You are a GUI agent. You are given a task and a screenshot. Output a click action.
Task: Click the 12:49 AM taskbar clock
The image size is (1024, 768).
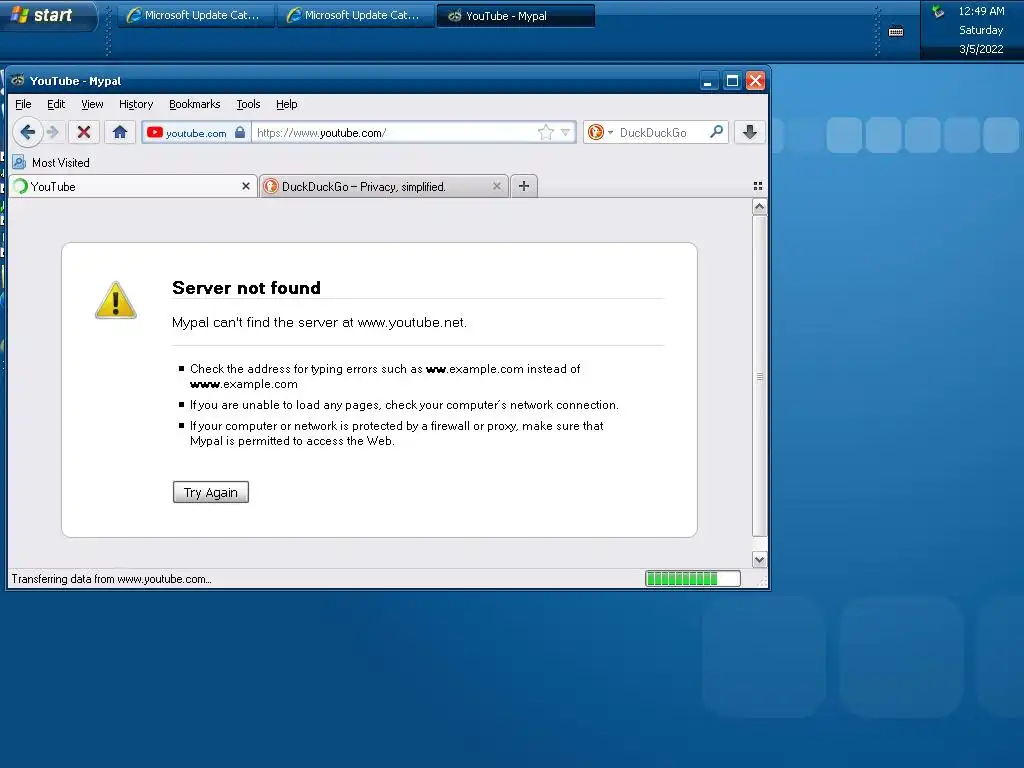(981, 11)
